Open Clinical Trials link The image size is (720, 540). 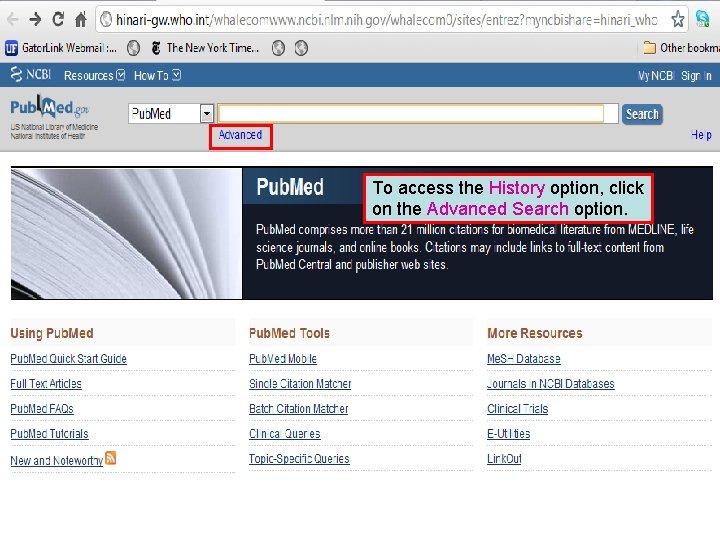coord(518,408)
